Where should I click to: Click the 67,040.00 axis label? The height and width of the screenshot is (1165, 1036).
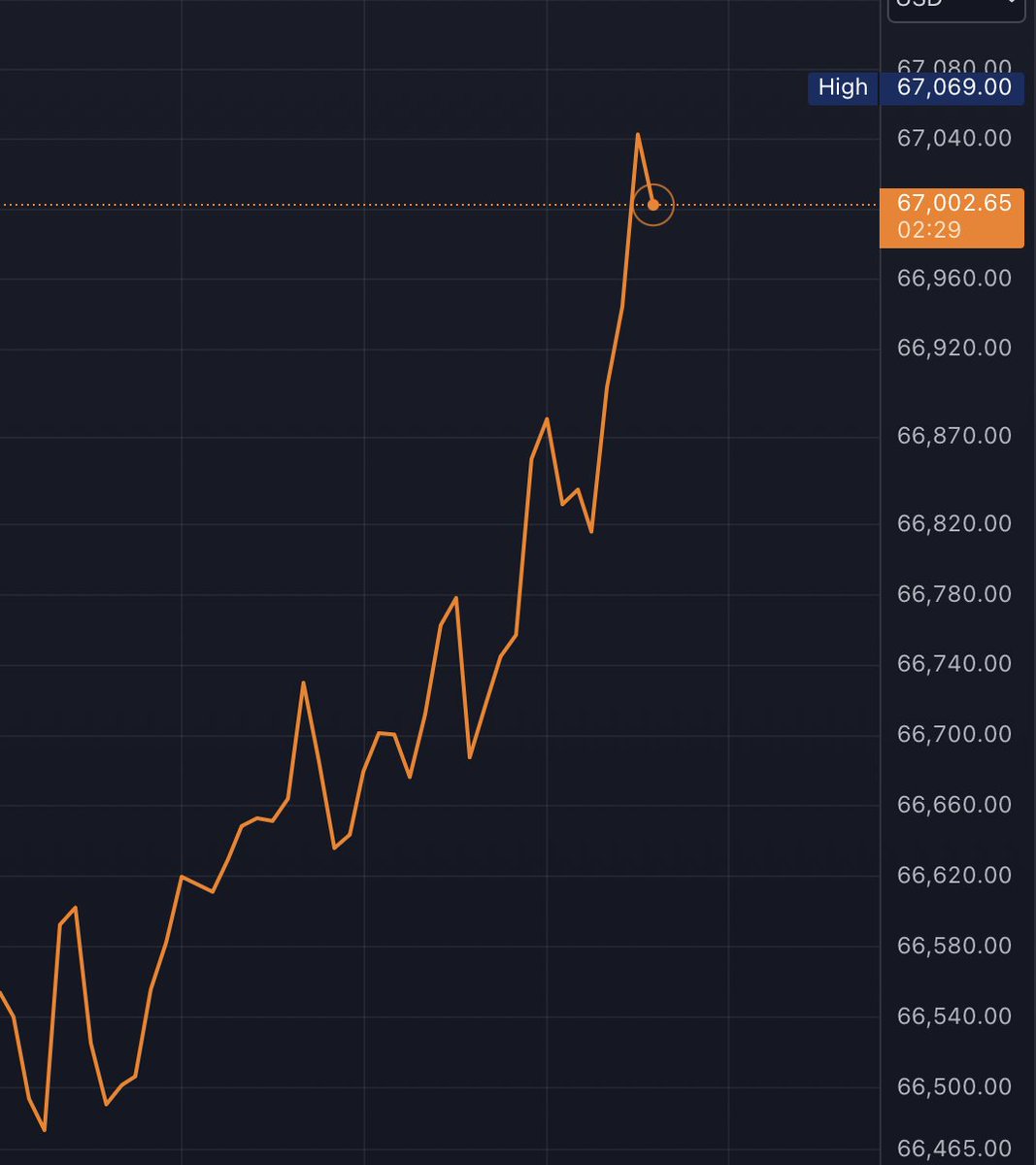click(954, 138)
